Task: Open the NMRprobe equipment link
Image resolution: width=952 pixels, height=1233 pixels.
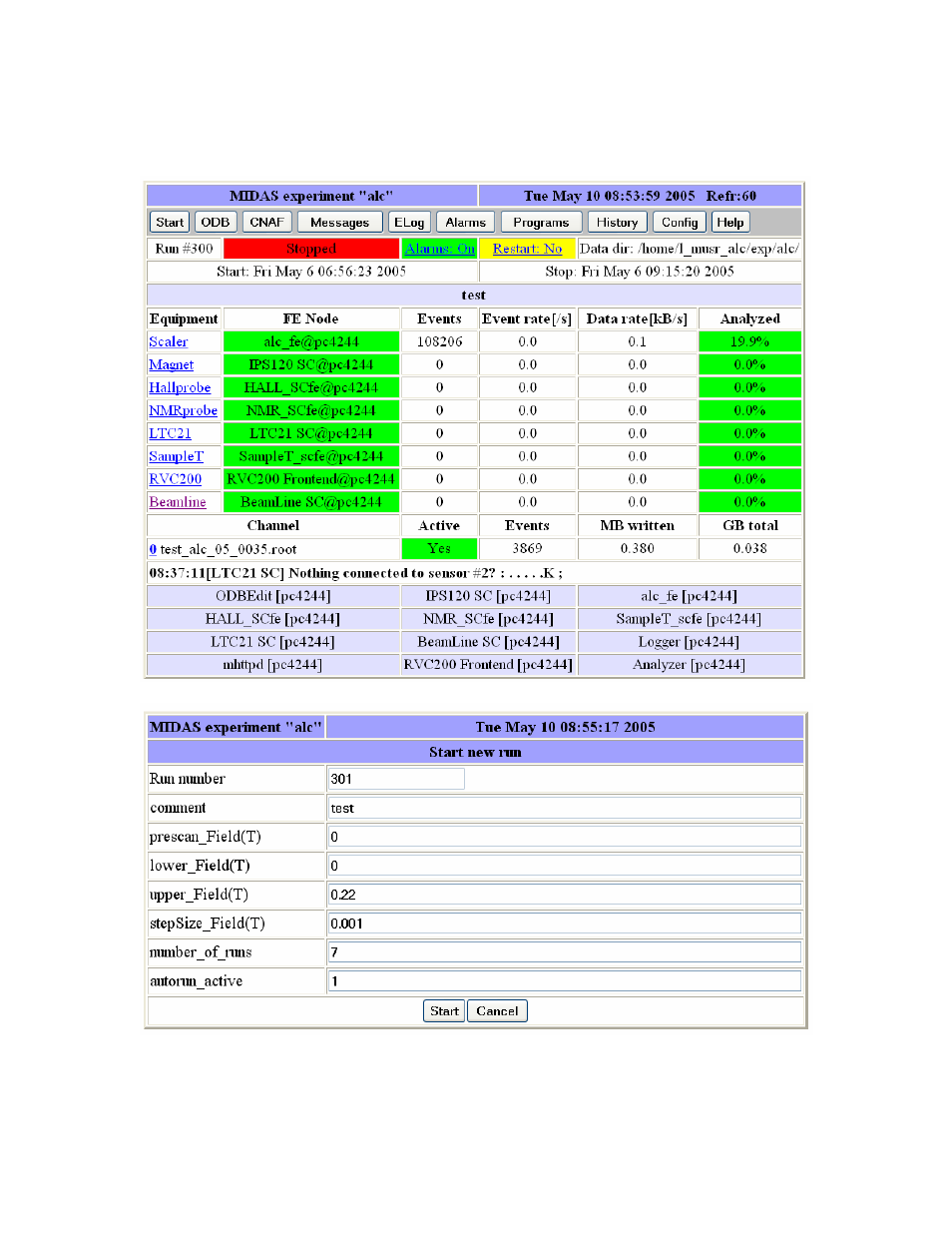Action: click(x=184, y=410)
